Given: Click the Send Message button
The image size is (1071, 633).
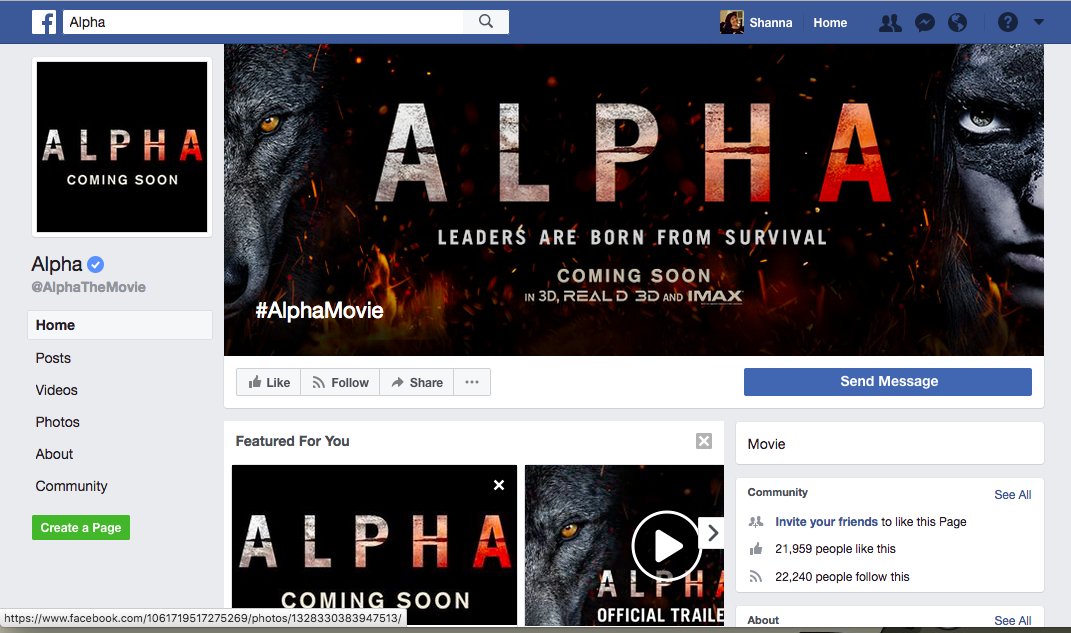Looking at the screenshot, I should click(887, 382).
